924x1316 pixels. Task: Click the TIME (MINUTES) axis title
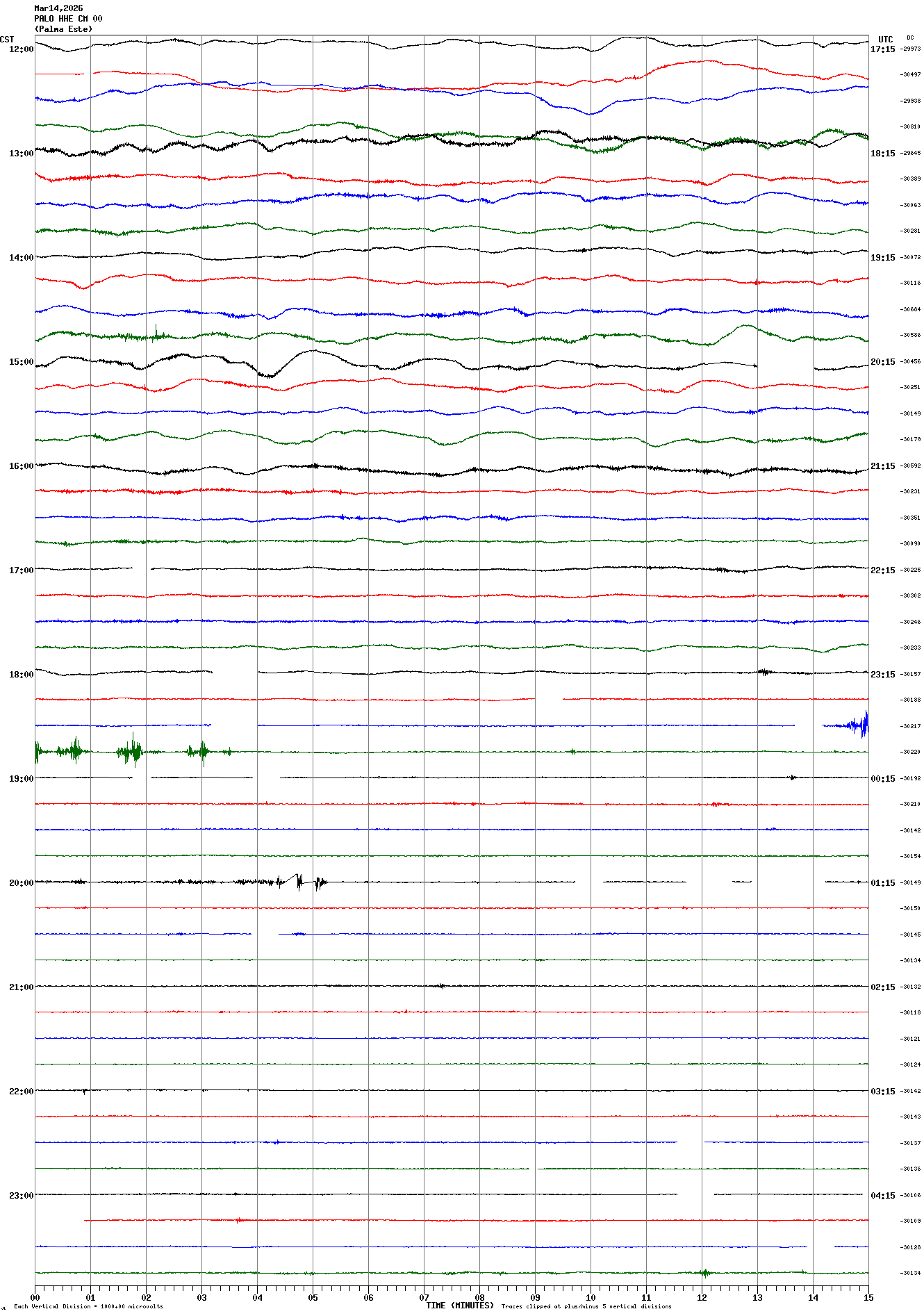click(460, 1306)
